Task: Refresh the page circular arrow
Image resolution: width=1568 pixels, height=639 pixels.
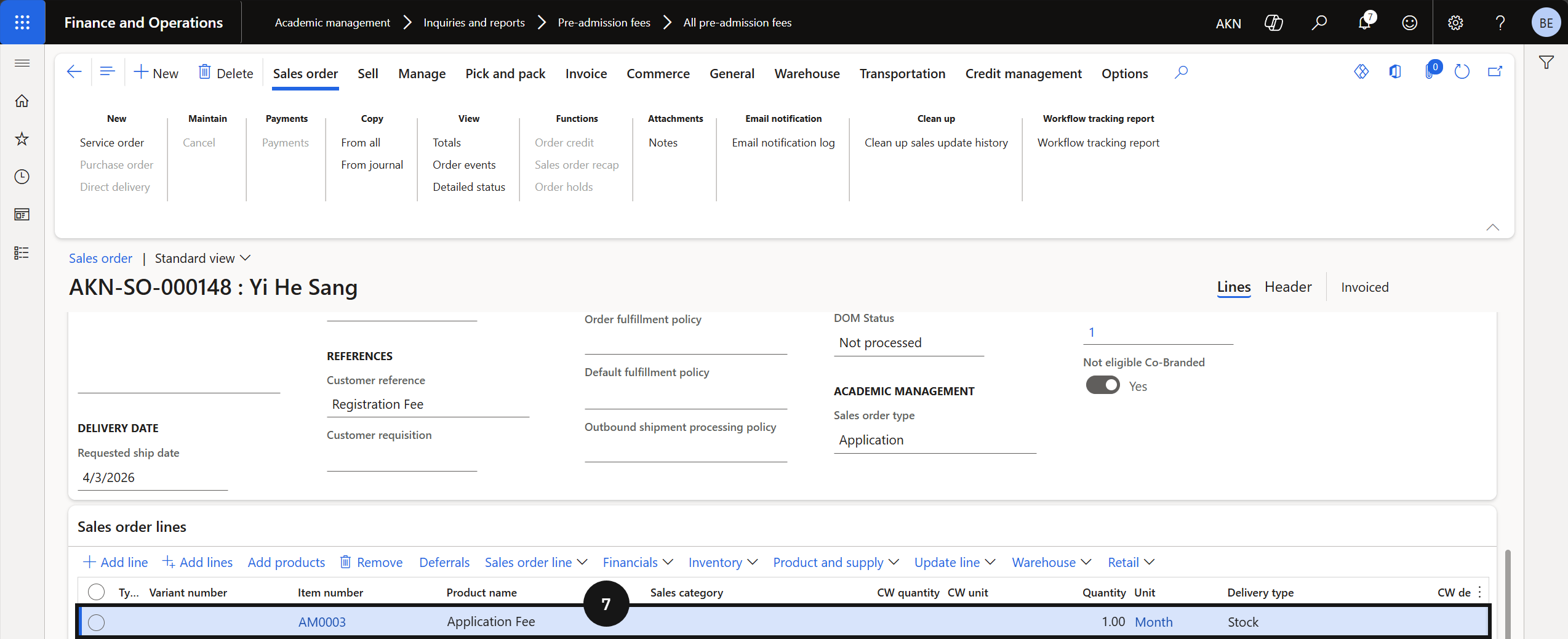Action: pyautogui.click(x=1462, y=72)
